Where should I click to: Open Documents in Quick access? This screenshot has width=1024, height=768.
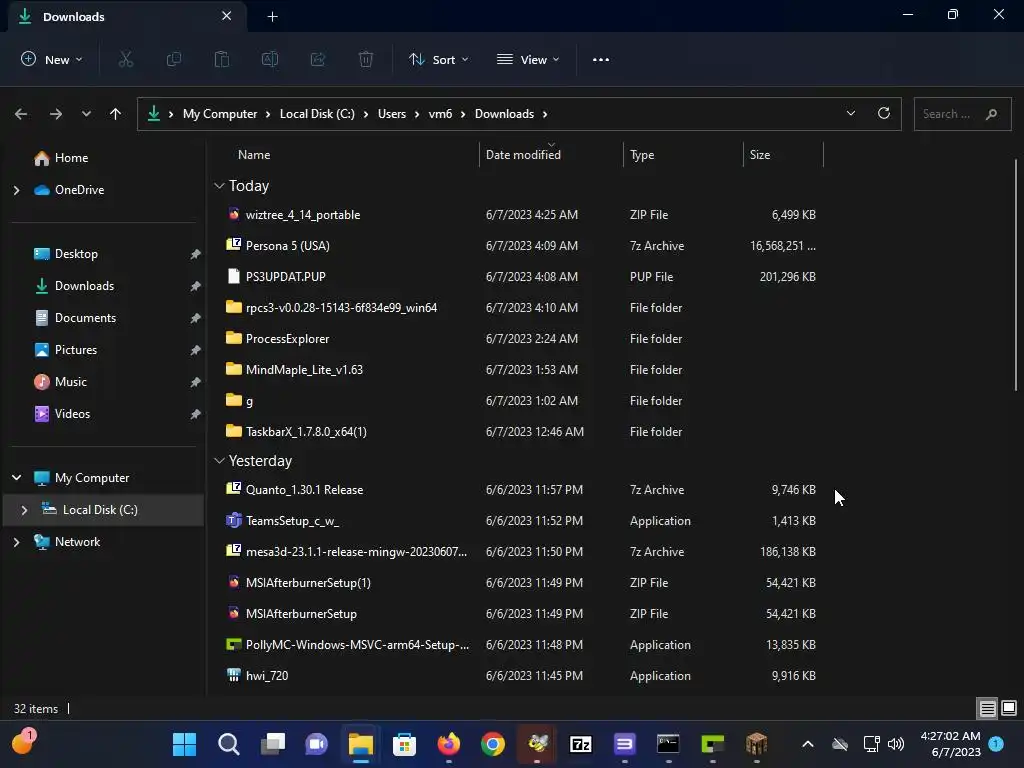pos(85,318)
